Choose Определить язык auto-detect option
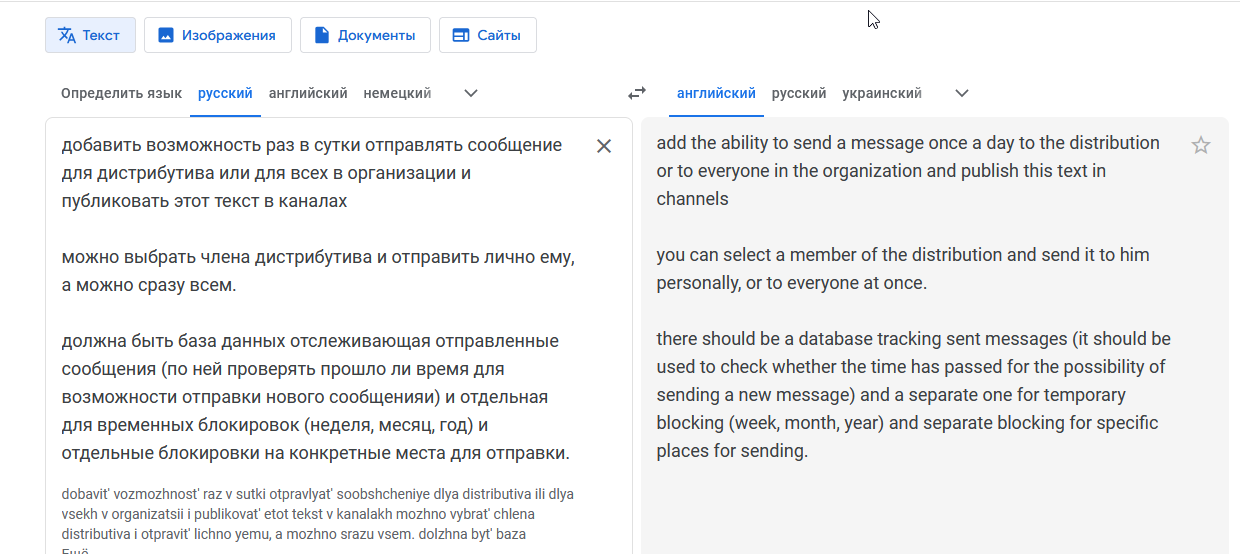Viewport: 1240px width, 554px height. (121, 93)
